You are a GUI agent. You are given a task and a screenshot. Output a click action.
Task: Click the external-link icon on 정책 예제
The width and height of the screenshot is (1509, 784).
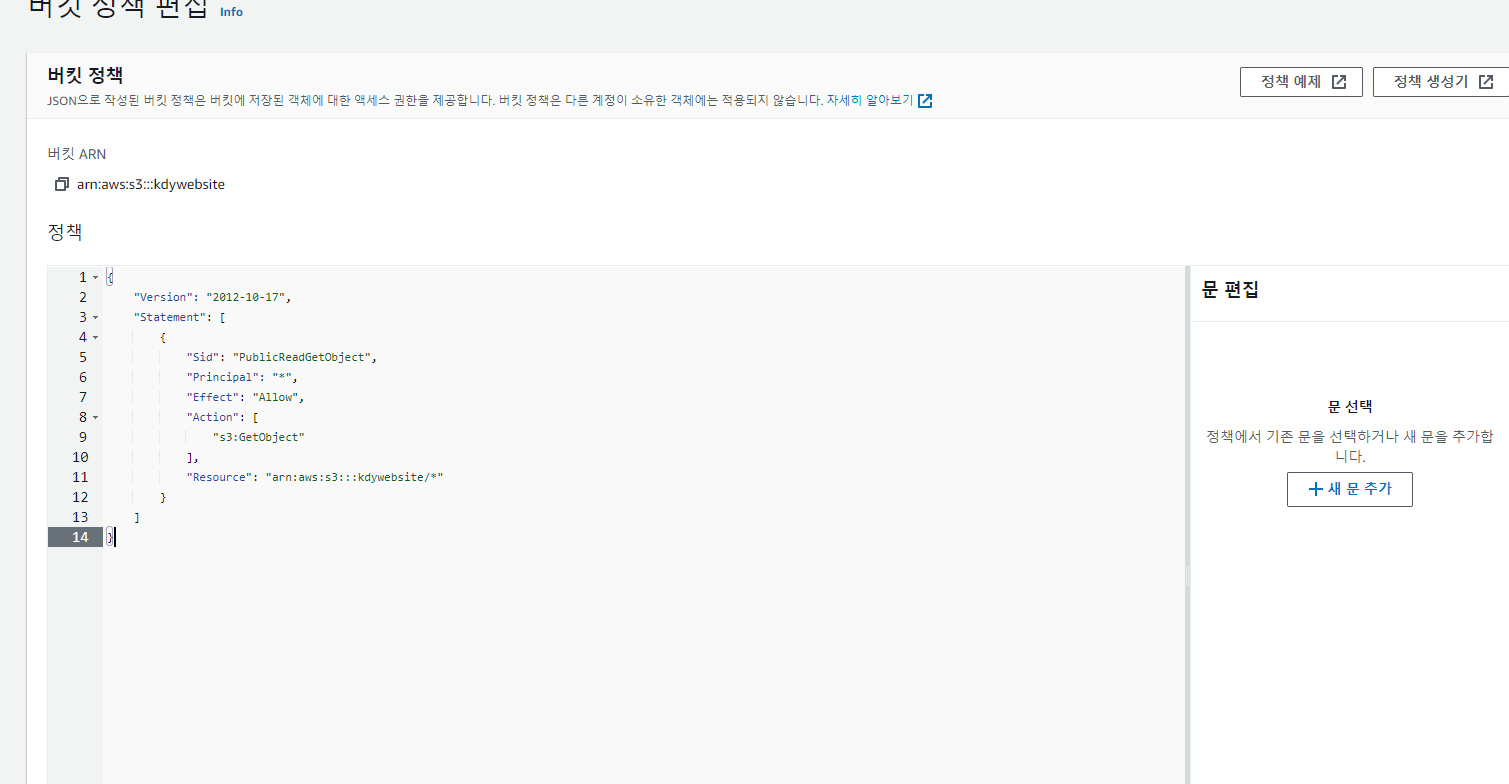point(1339,82)
